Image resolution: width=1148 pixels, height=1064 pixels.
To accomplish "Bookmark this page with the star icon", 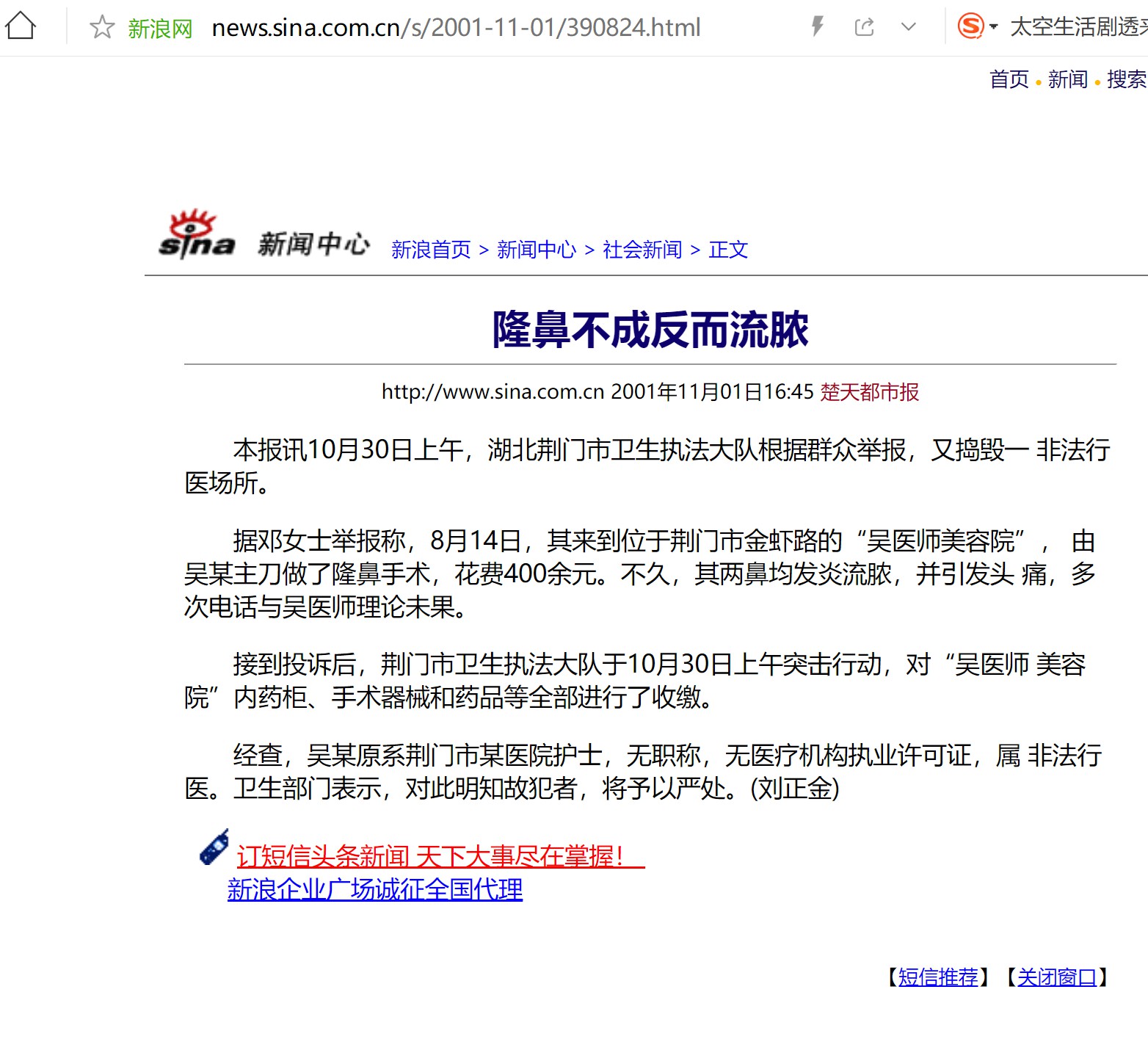I will click(102, 27).
